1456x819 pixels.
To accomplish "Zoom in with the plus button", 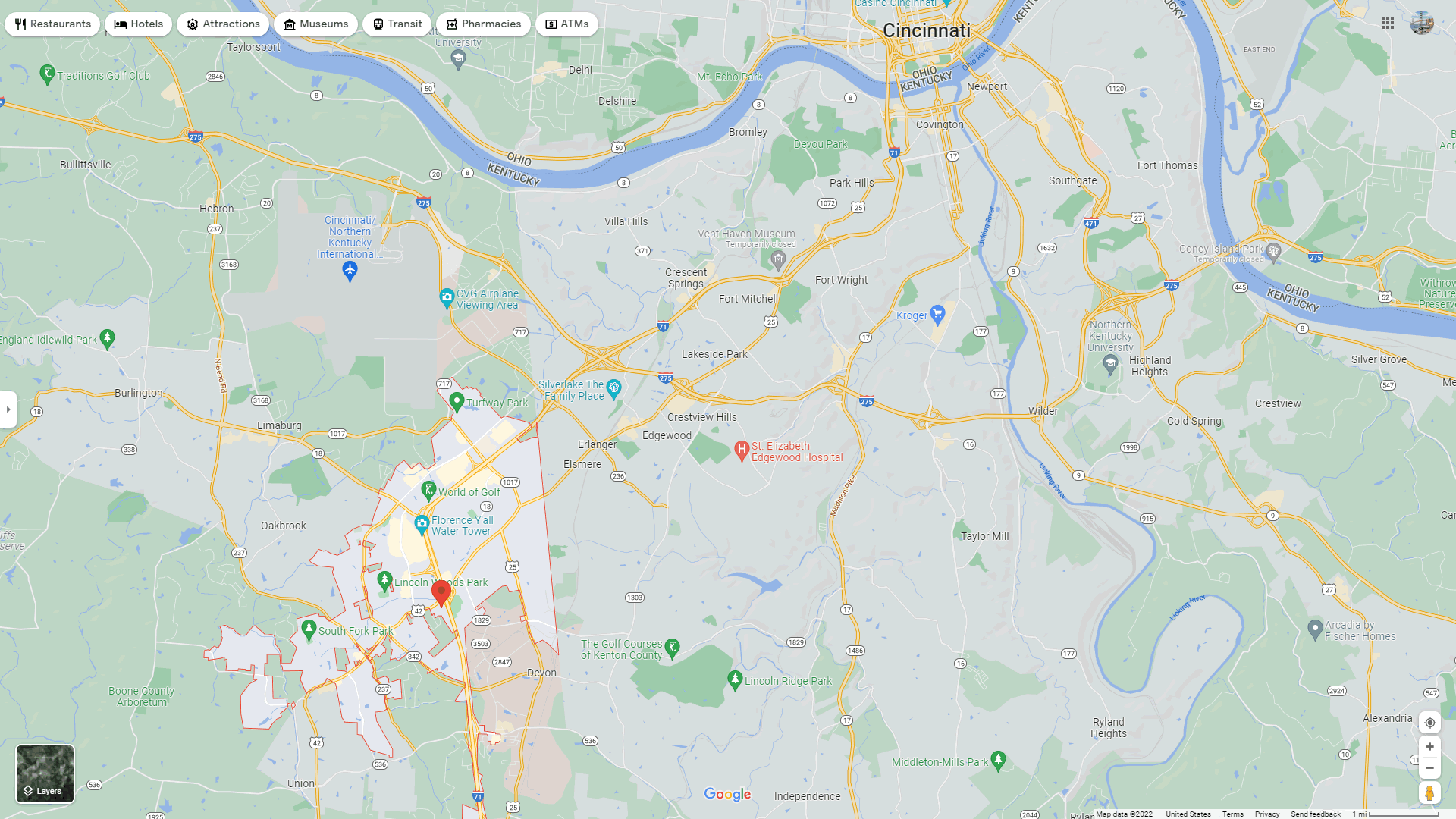I will click(x=1429, y=747).
